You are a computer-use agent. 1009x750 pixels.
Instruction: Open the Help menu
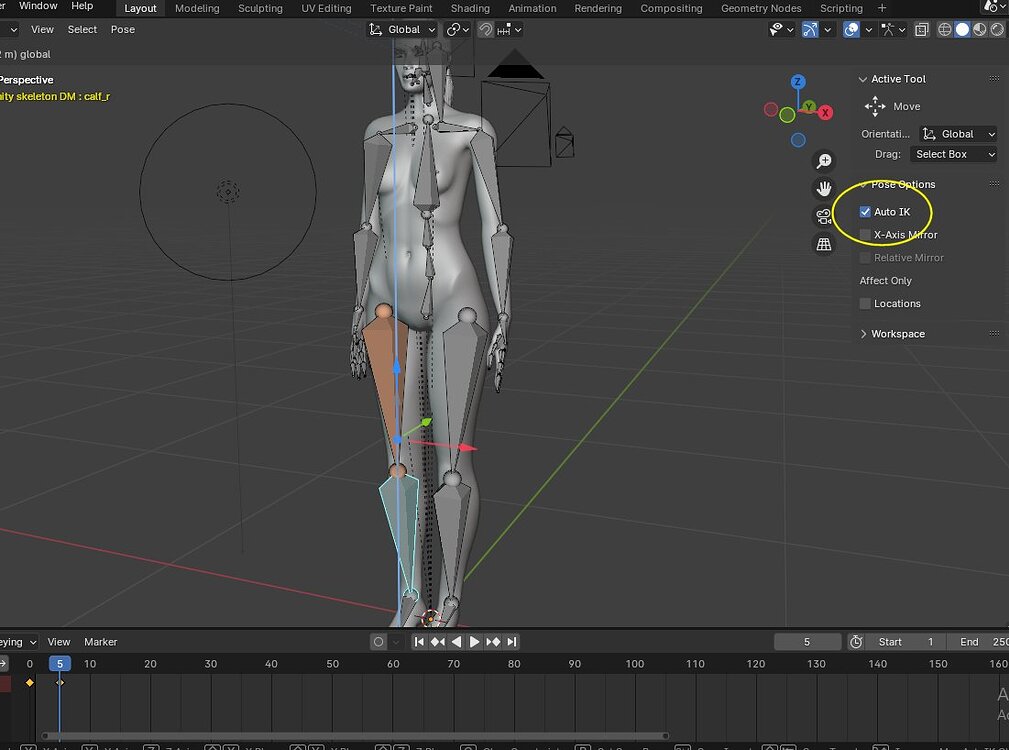pyautogui.click(x=82, y=6)
